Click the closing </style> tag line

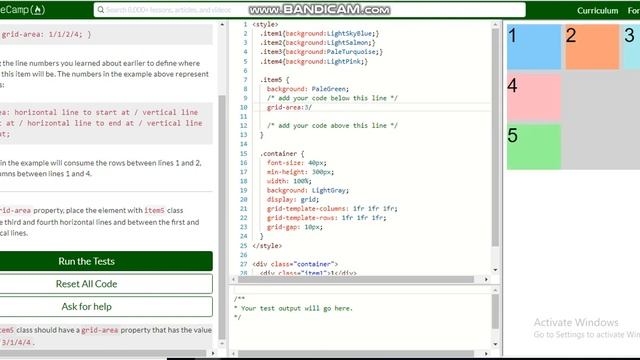(267, 246)
